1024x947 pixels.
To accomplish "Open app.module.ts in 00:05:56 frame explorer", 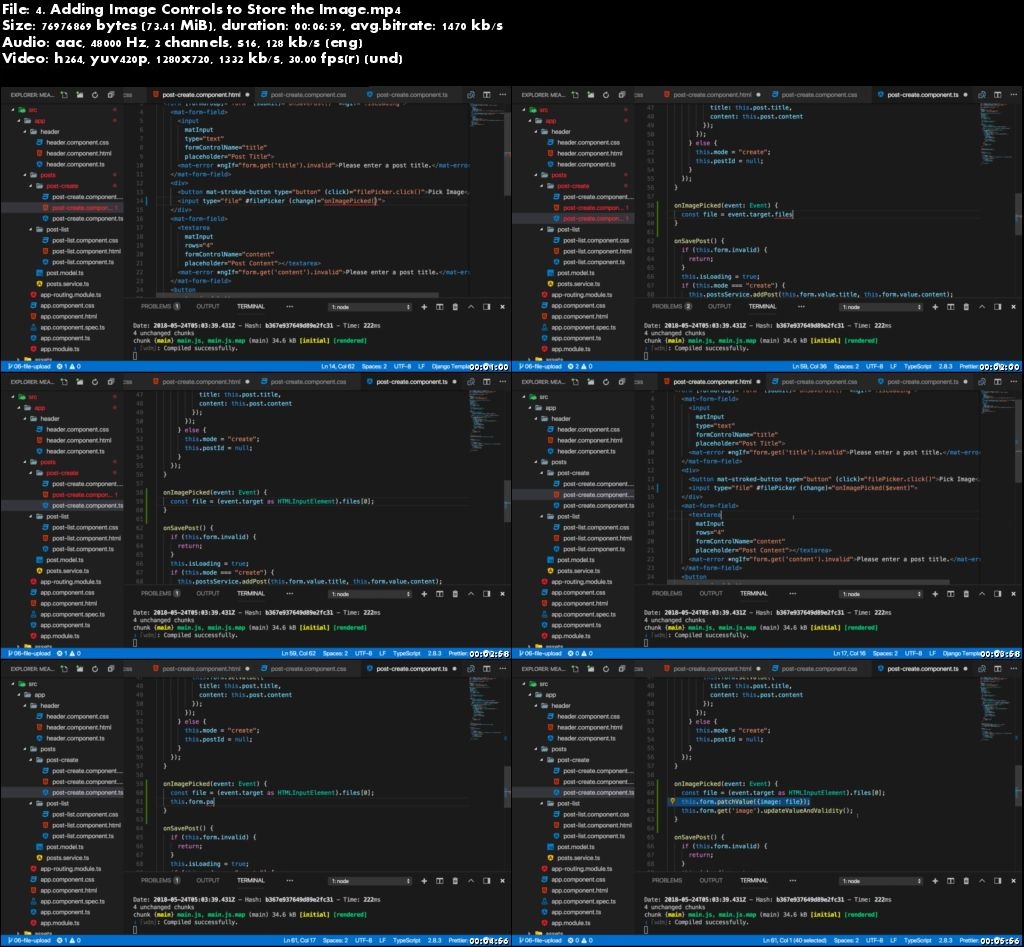I will click(565, 923).
